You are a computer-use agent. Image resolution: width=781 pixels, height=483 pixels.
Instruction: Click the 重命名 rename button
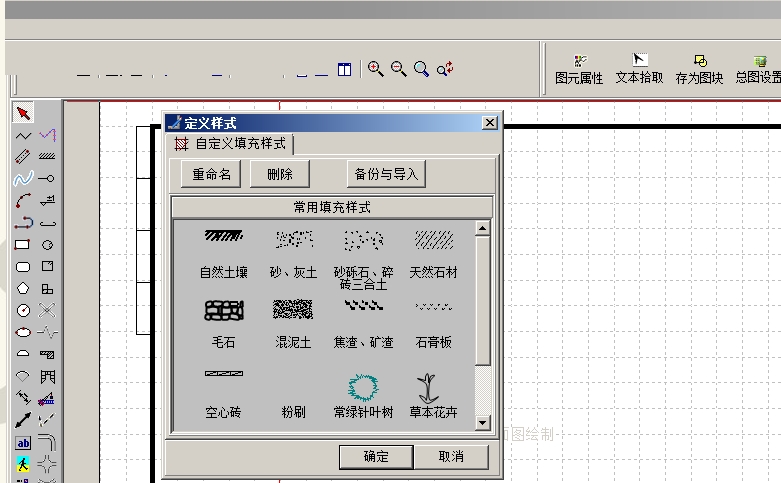(211, 174)
